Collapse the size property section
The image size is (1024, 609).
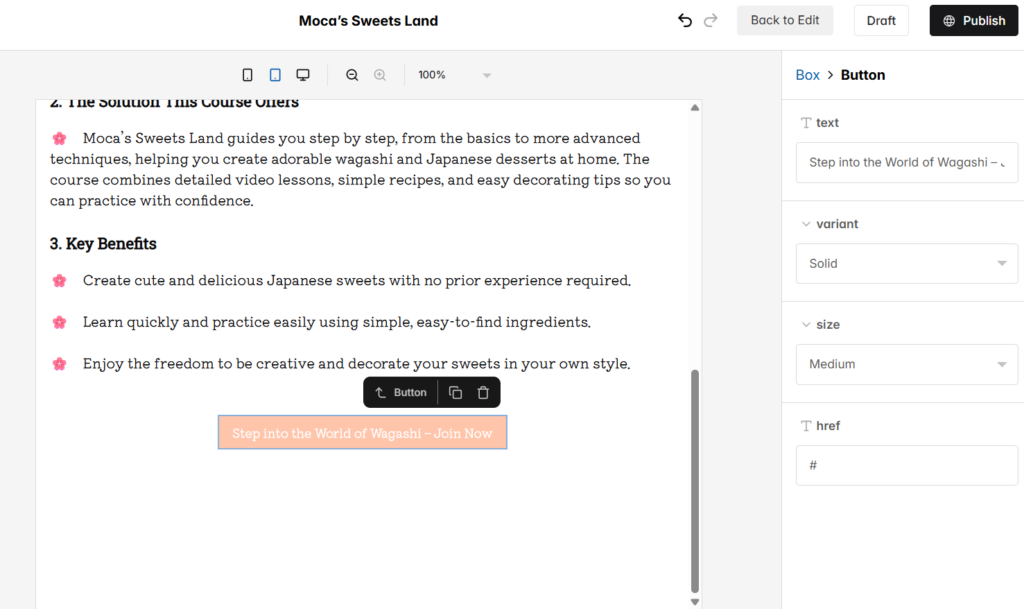tap(807, 325)
